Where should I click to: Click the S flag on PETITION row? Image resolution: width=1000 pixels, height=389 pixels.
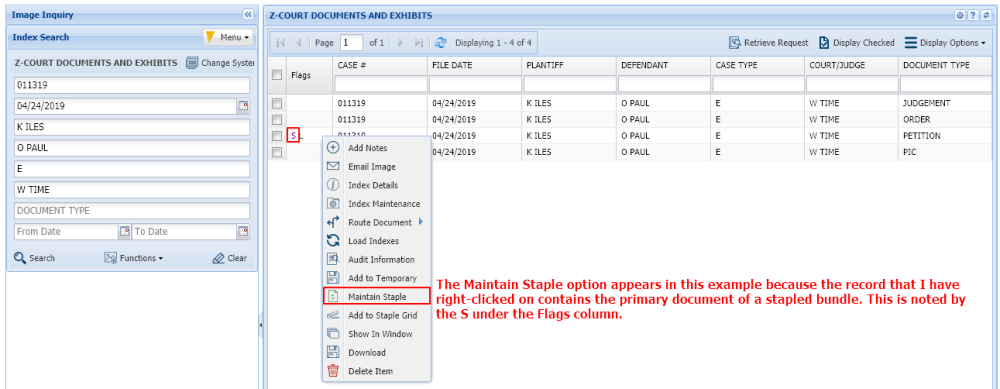coord(293,136)
